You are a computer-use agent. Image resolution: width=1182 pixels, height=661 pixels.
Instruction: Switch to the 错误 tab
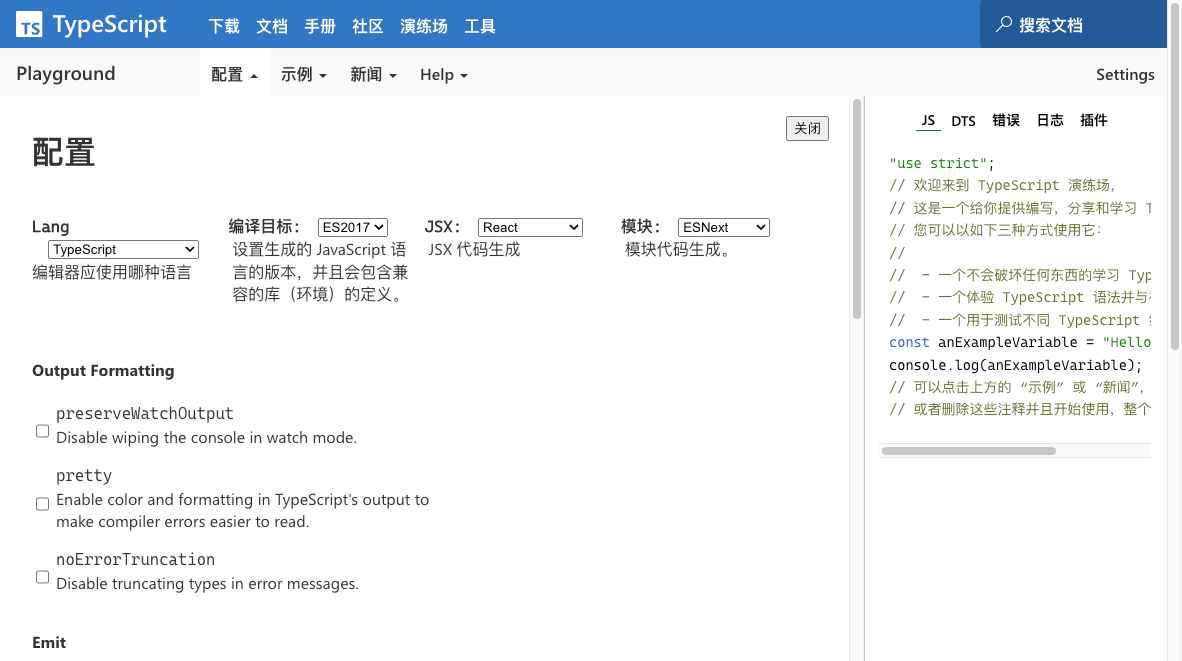1006,121
